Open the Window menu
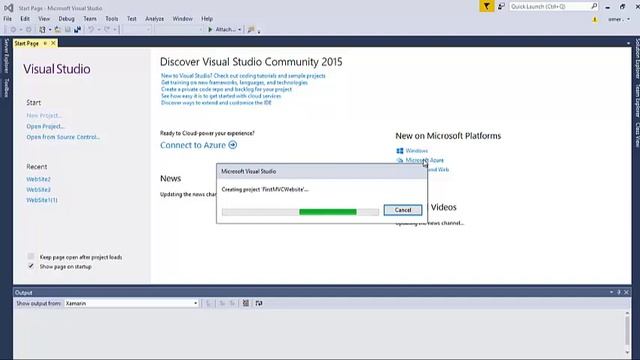 182,19
